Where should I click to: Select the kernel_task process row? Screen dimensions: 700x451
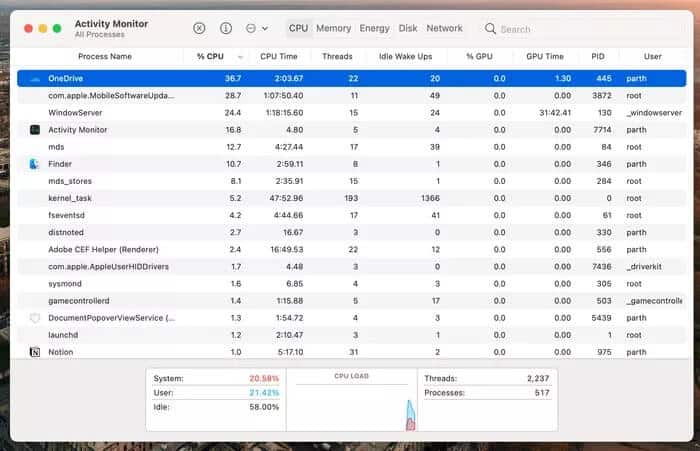pyautogui.click(x=351, y=198)
